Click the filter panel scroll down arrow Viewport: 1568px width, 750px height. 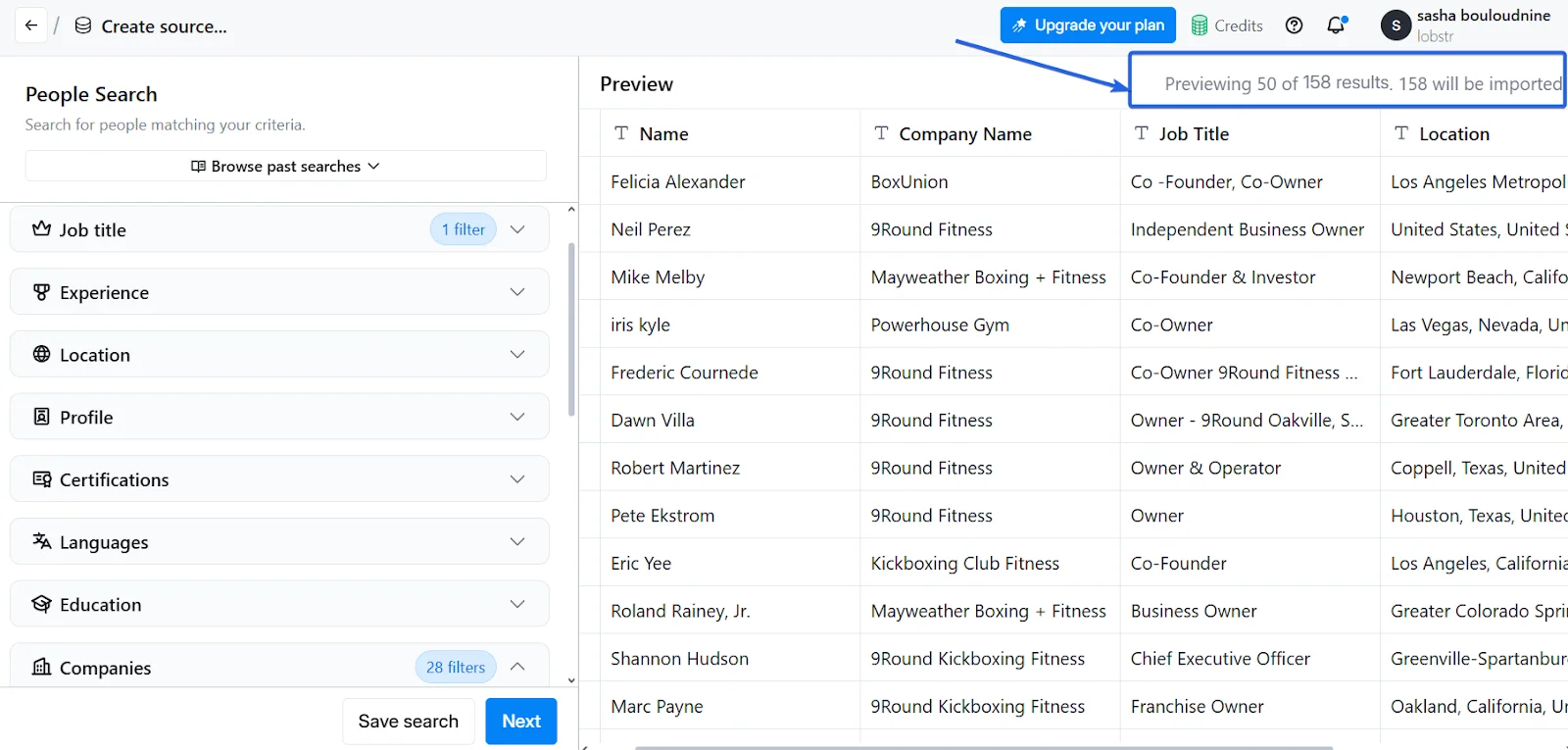pos(571,679)
